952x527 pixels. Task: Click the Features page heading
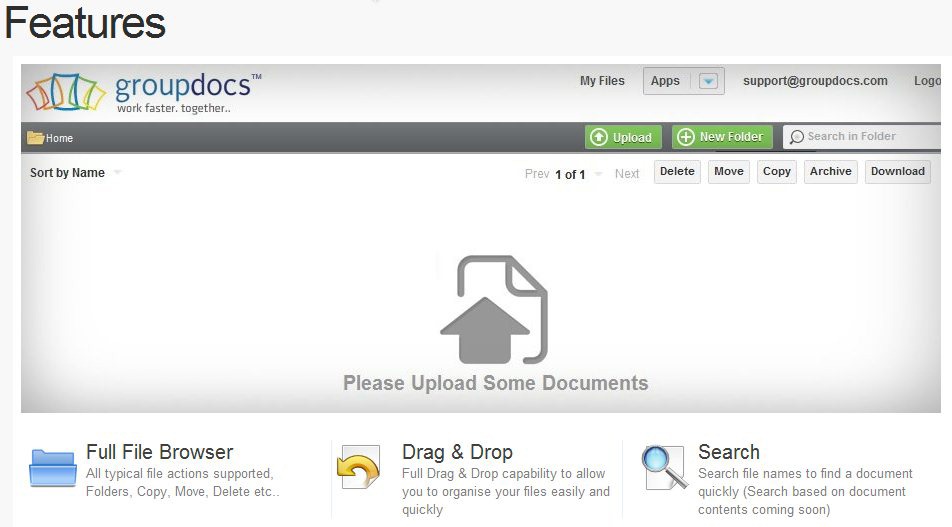tap(85, 23)
